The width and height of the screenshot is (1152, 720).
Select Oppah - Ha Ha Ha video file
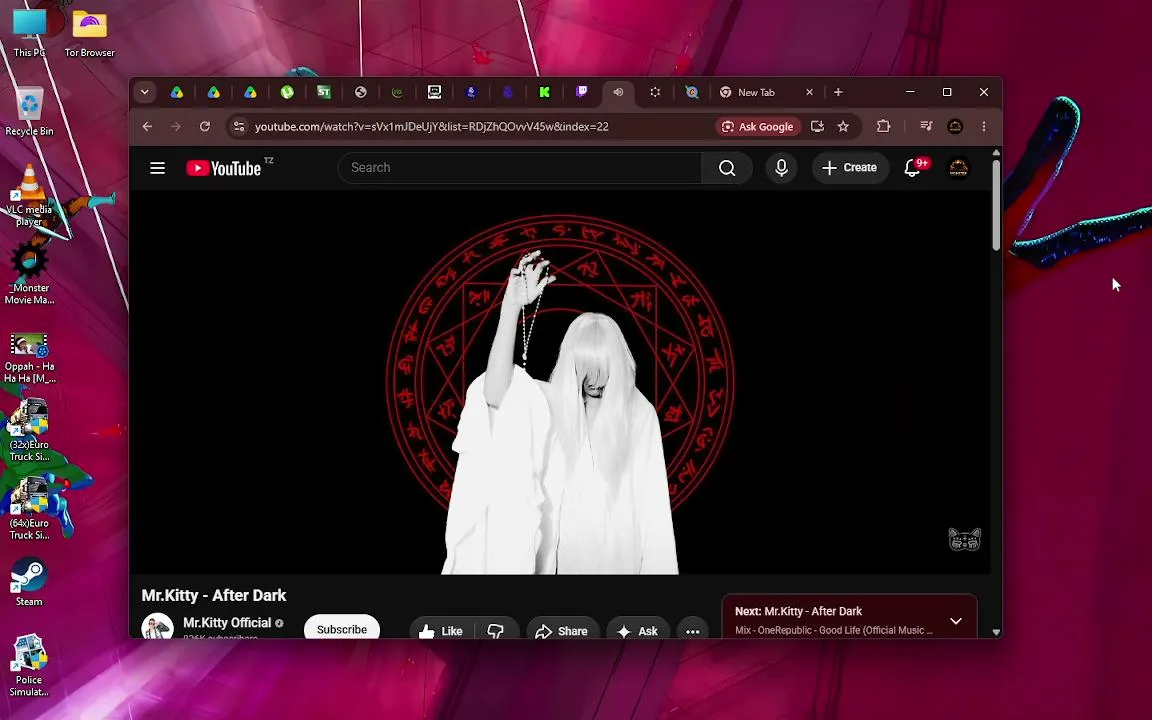pyautogui.click(x=29, y=358)
